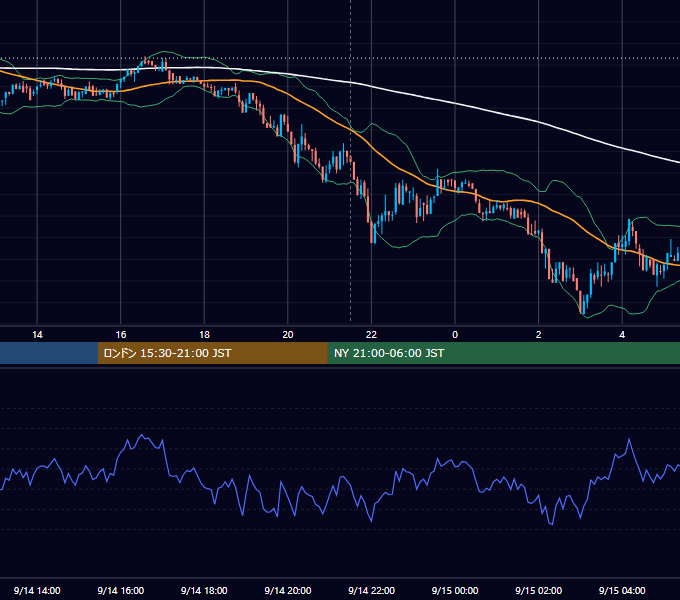680x600 pixels.
Task: Click hour label 18 on price chart axis
Action: [204, 335]
